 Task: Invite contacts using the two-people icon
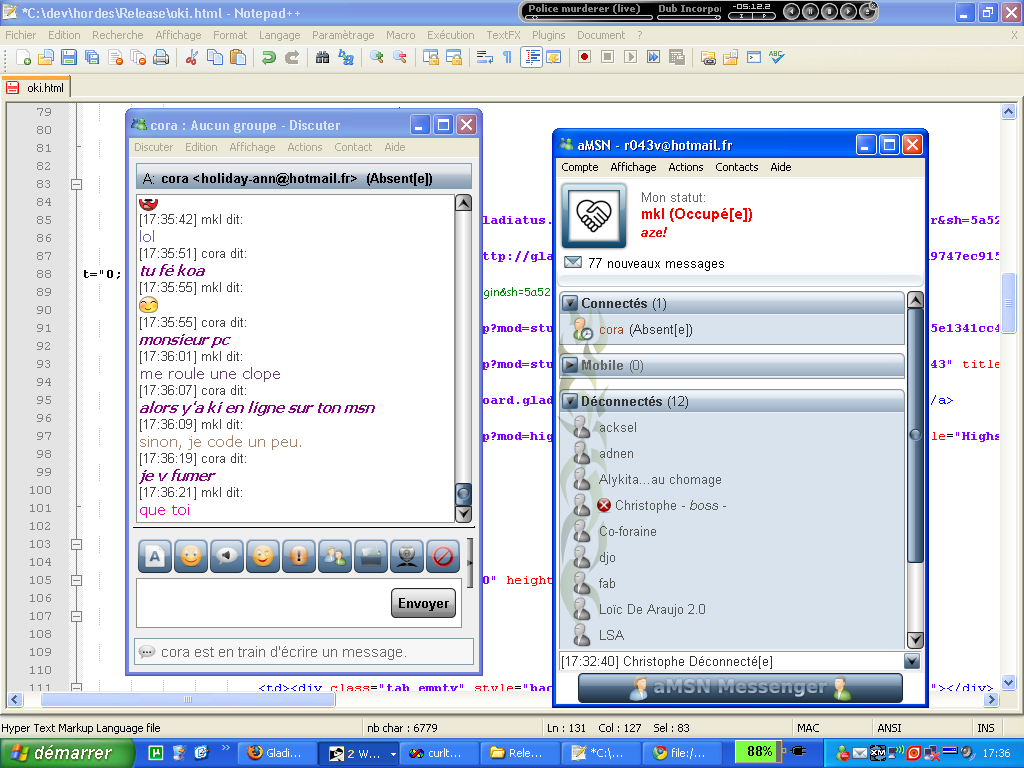(x=334, y=556)
